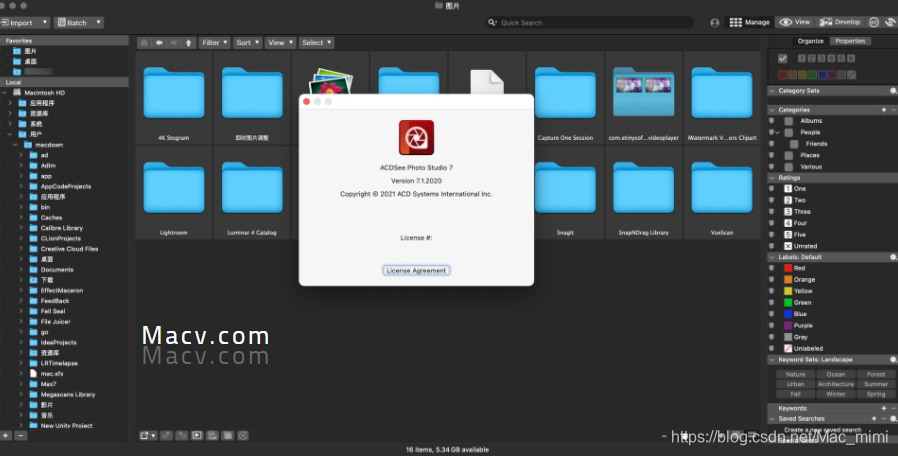Select Macintosh HD in folder tree
The width and height of the screenshot is (898, 456).
pos(44,93)
